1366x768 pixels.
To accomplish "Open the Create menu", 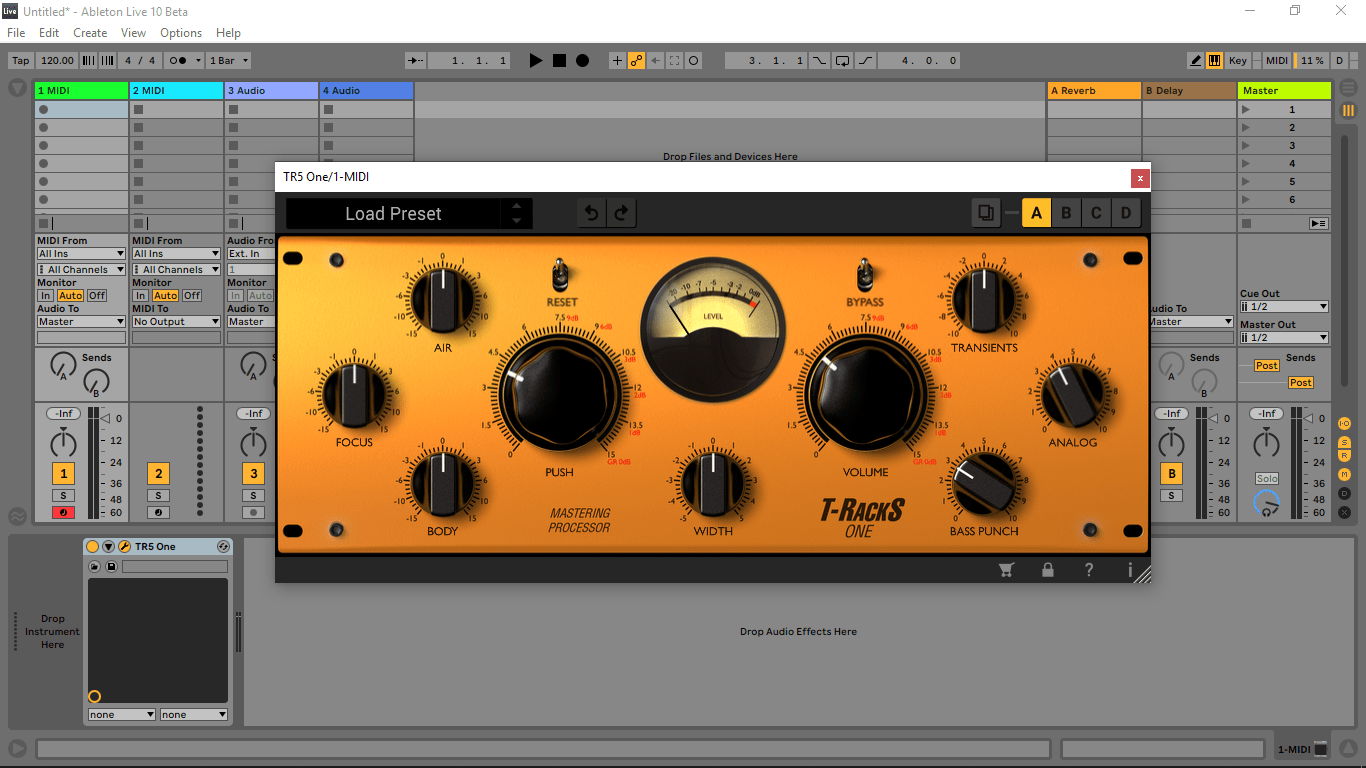I will tap(90, 33).
